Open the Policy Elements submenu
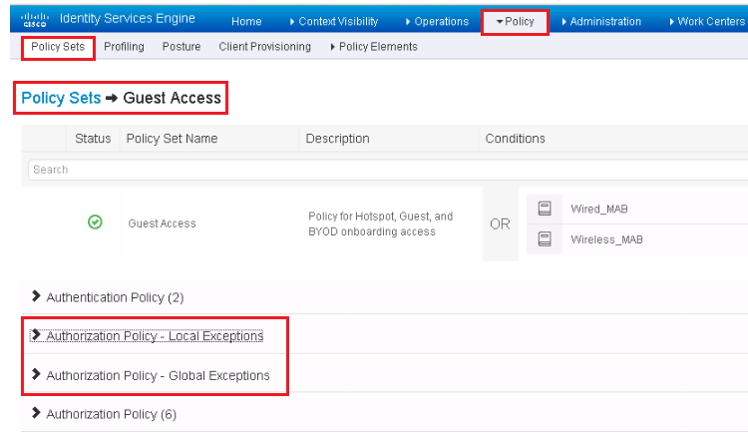The height and width of the screenshot is (436, 748). 374,47
